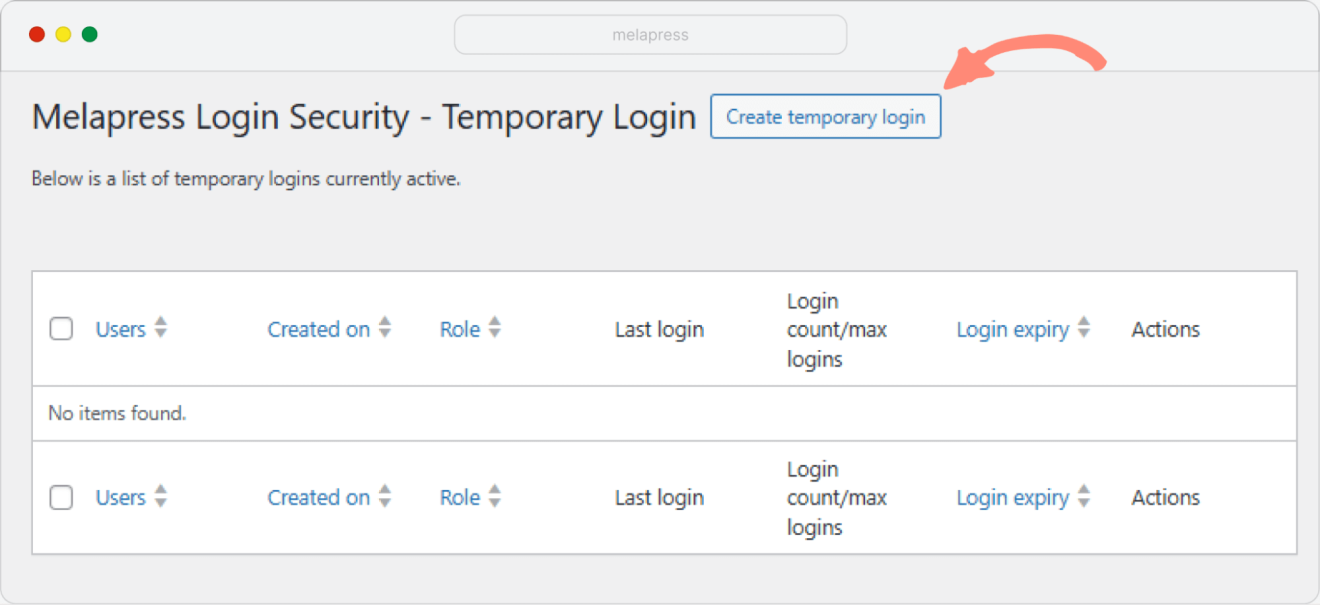Click the sort arrows beside header Created on
The height and width of the screenshot is (605, 1320).
385,328
